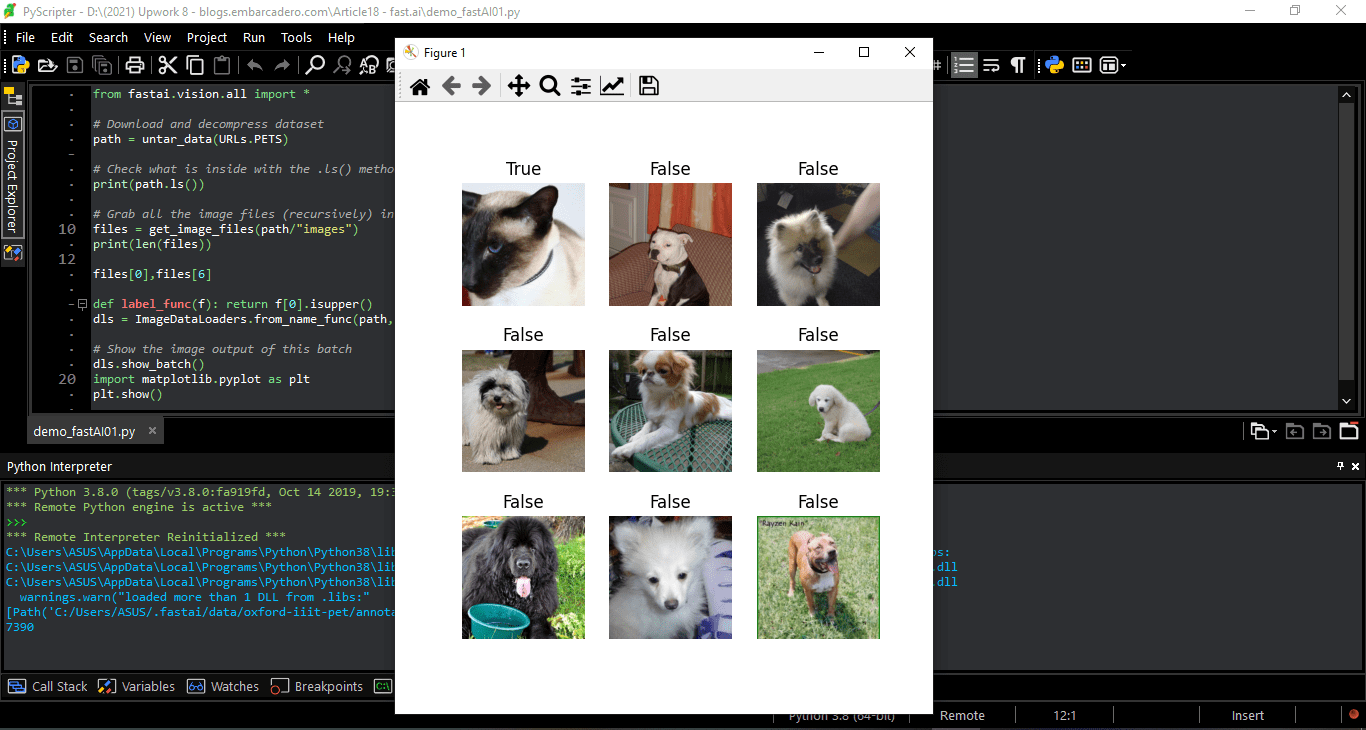Save the figure with floppy disk icon
The image size is (1366, 730).
pyautogui.click(x=648, y=86)
